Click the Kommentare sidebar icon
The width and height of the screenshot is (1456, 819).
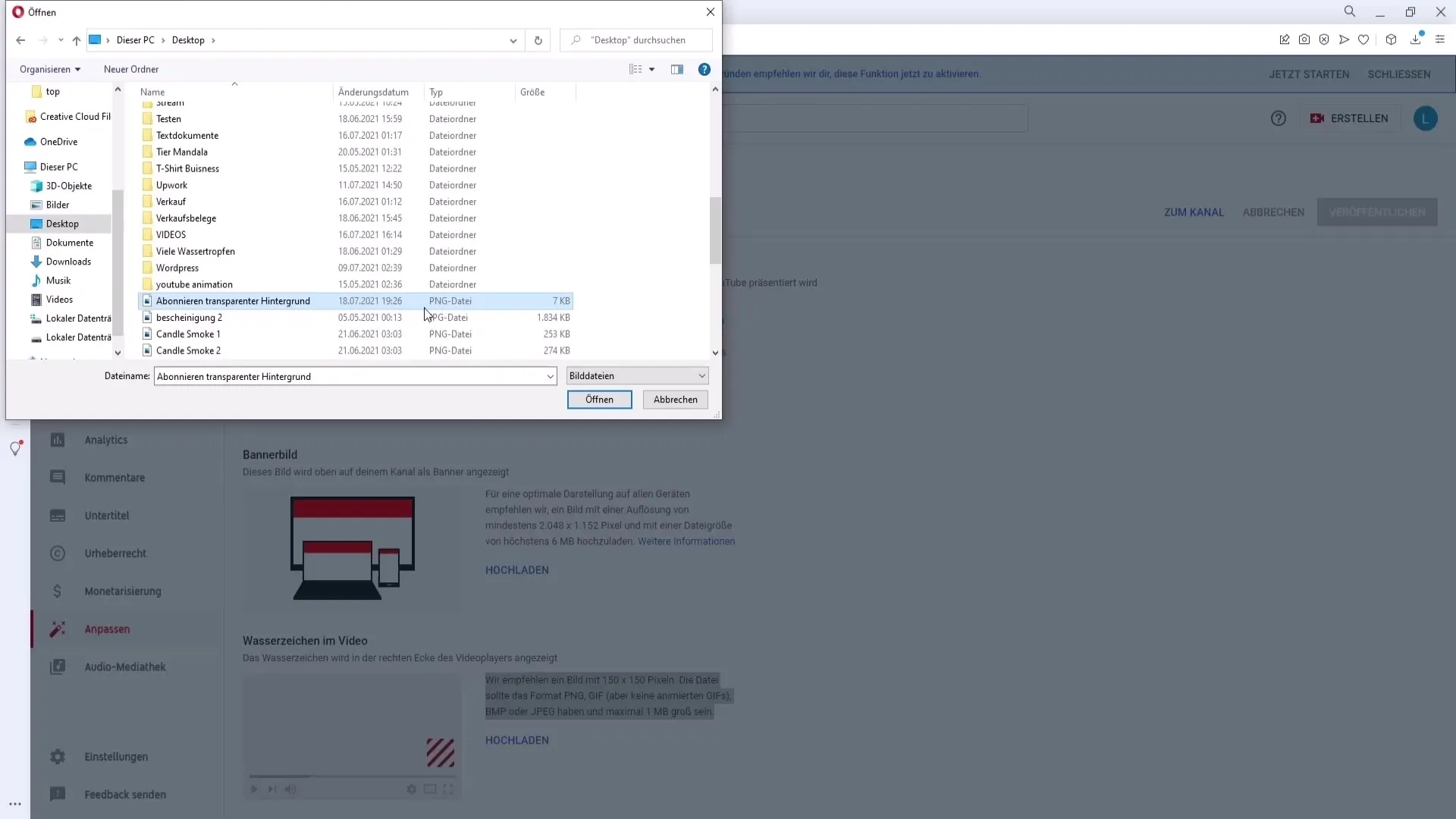coord(57,477)
